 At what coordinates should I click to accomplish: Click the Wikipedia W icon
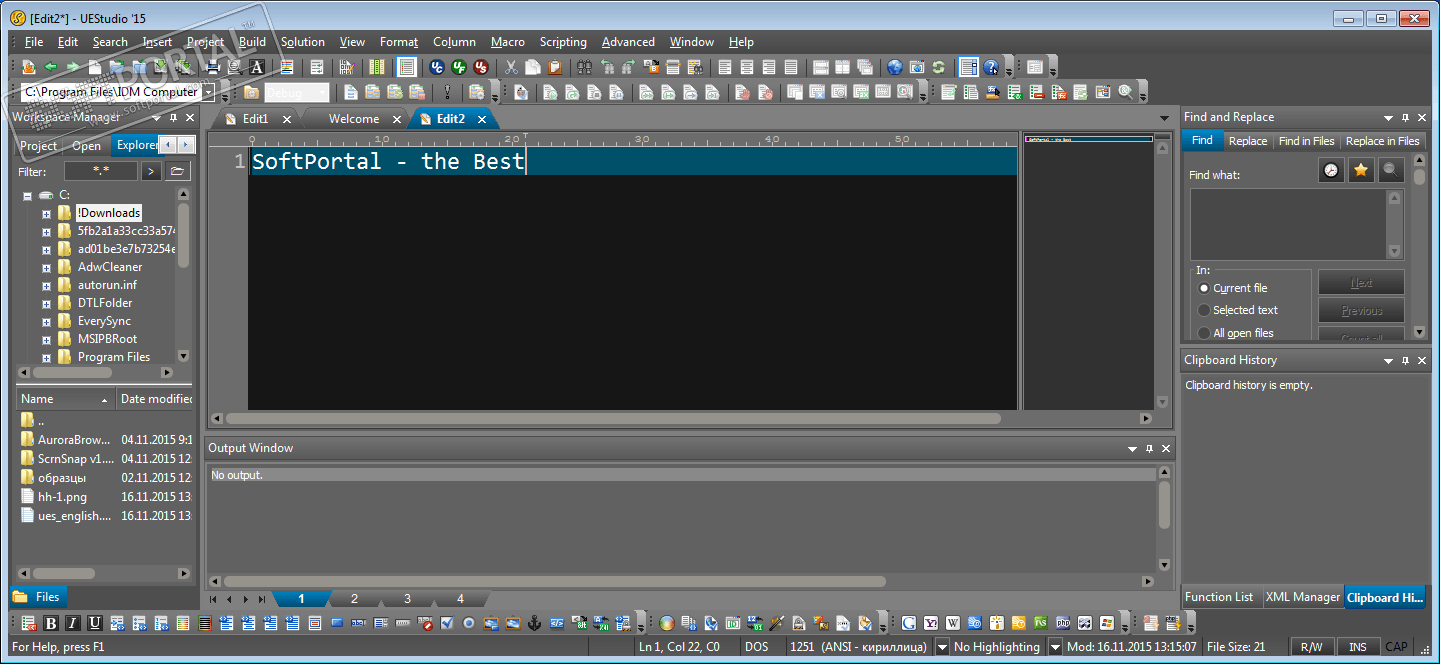(953, 623)
